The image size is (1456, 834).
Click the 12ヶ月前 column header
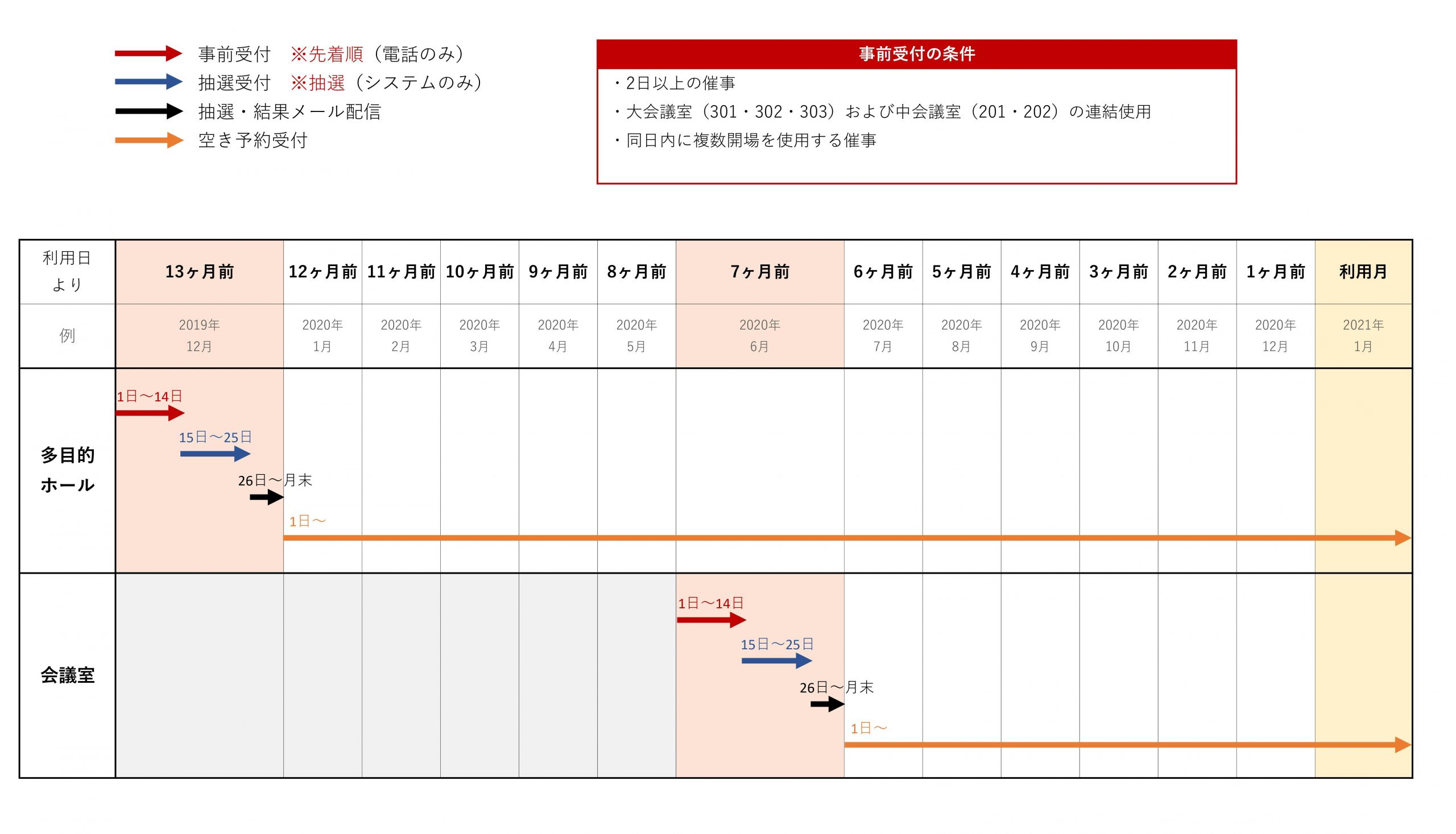pyautogui.click(x=322, y=272)
